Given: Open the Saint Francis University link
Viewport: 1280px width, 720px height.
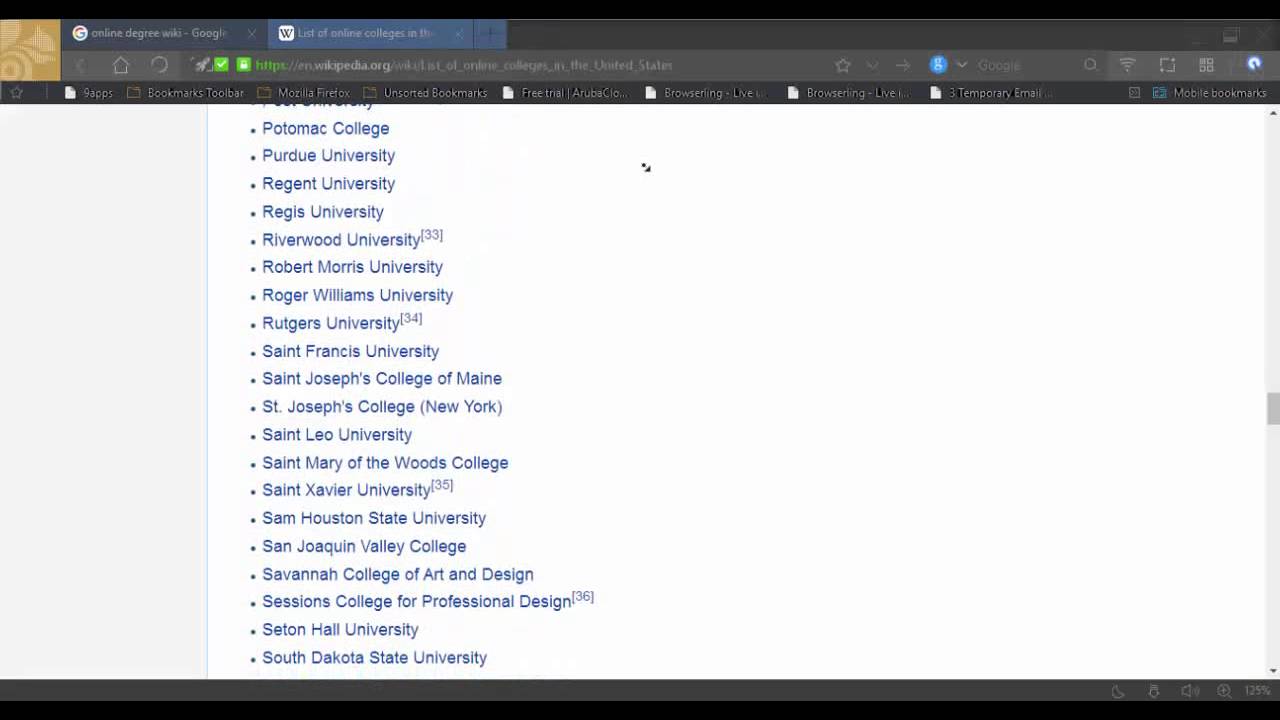Looking at the screenshot, I should 350,351.
